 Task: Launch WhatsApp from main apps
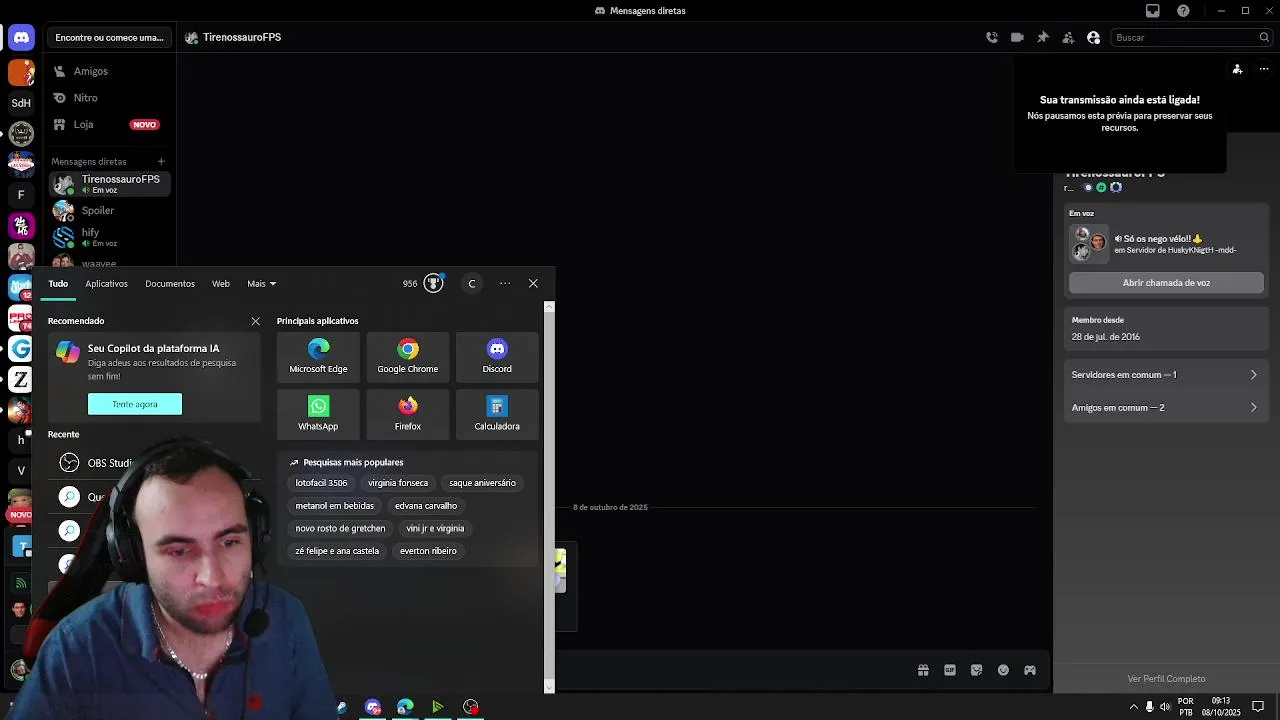coord(318,413)
